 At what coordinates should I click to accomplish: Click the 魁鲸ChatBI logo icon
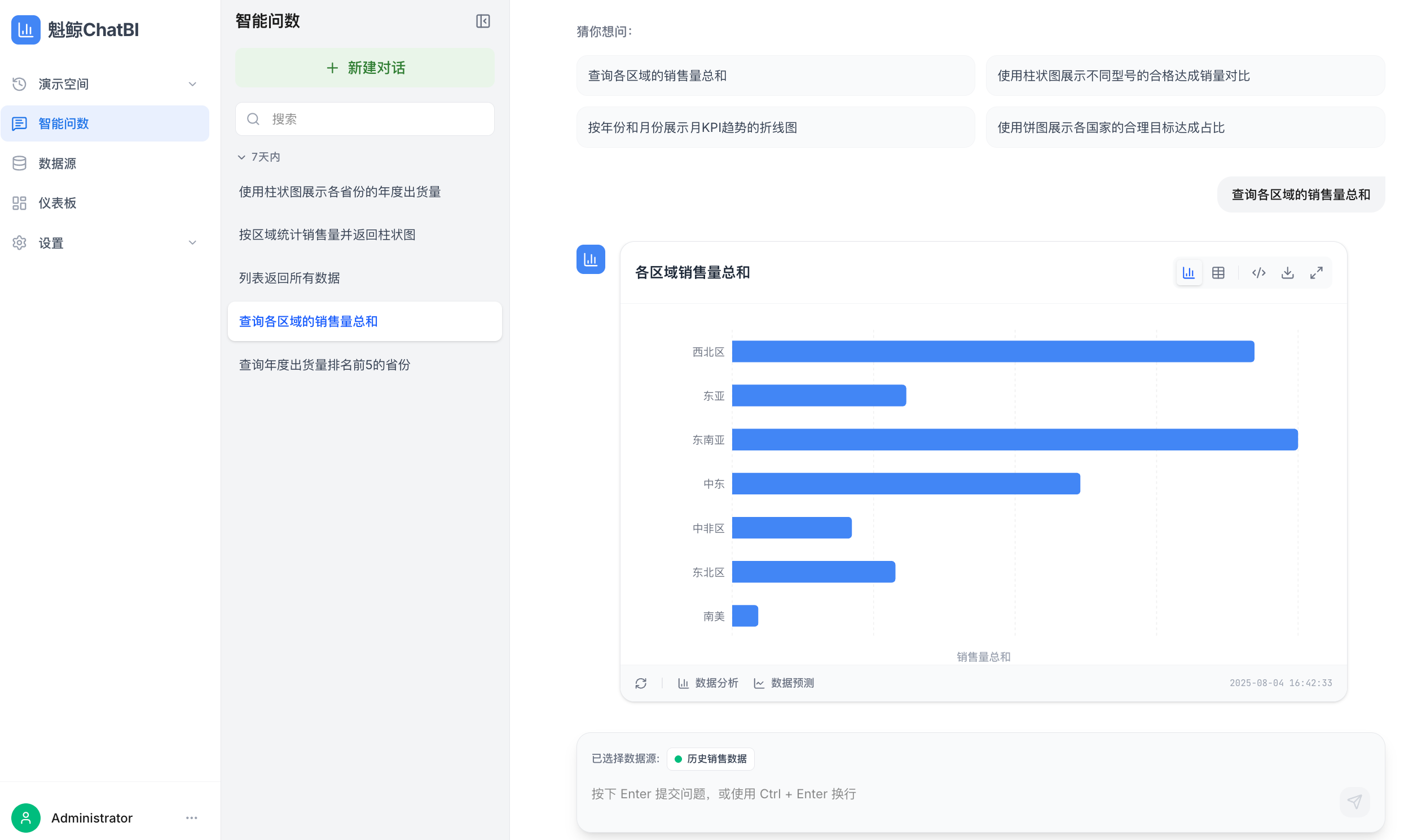pyautogui.click(x=25, y=29)
